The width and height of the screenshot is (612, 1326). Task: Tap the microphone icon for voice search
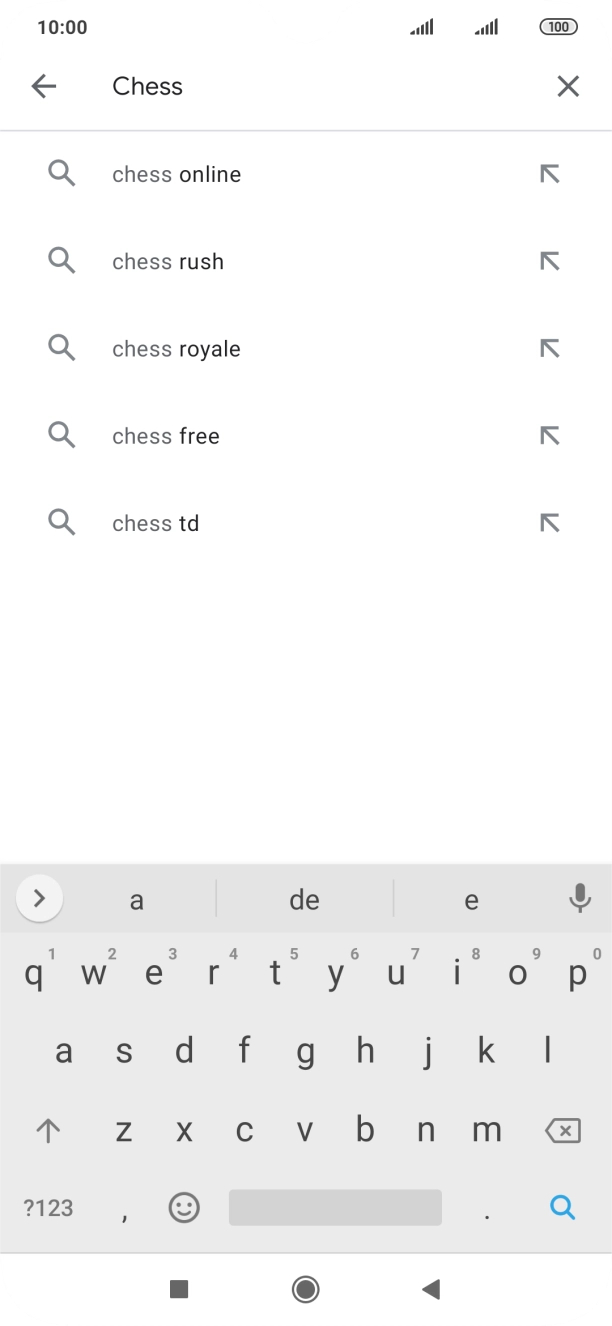tap(579, 899)
